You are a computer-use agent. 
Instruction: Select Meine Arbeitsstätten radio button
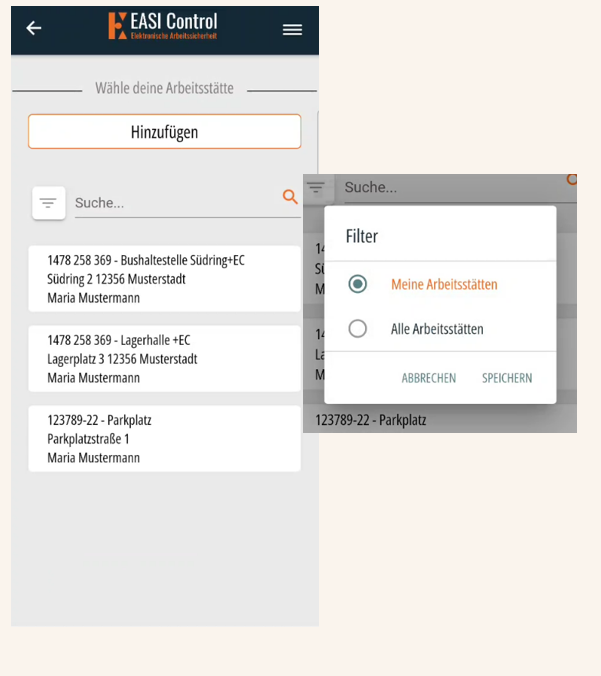pyautogui.click(x=357, y=284)
